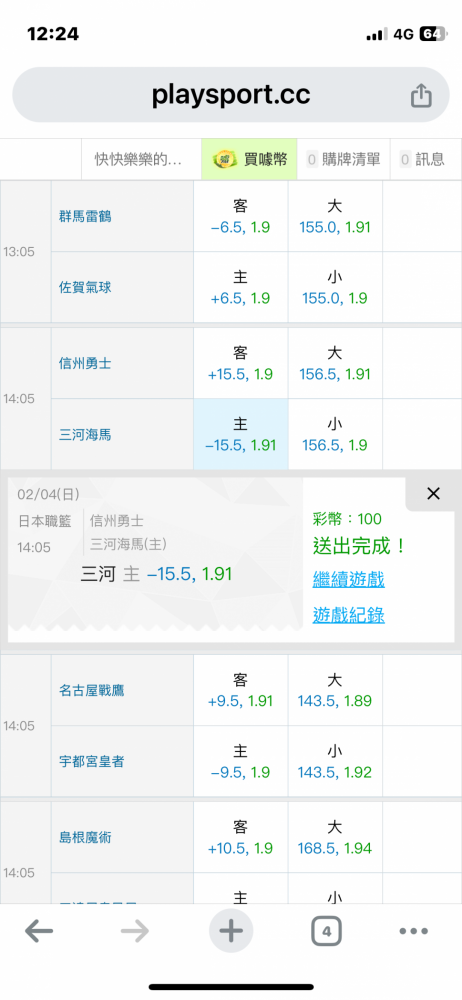This screenshot has width=462, height=1000.
Task: Toggle selected 主 -15.5 bet for 三河海馬
Action: [241, 434]
